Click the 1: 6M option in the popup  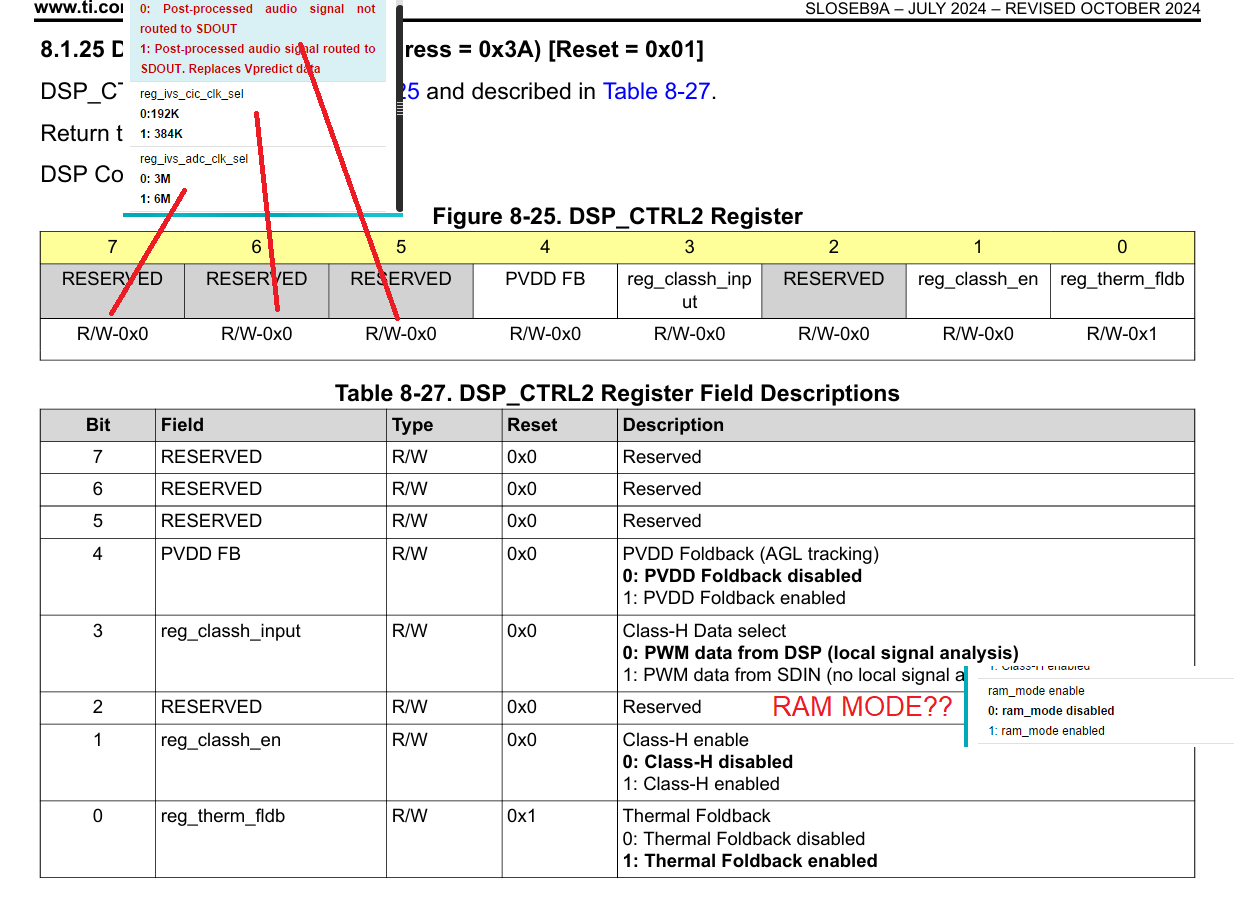tap(155, 199)
